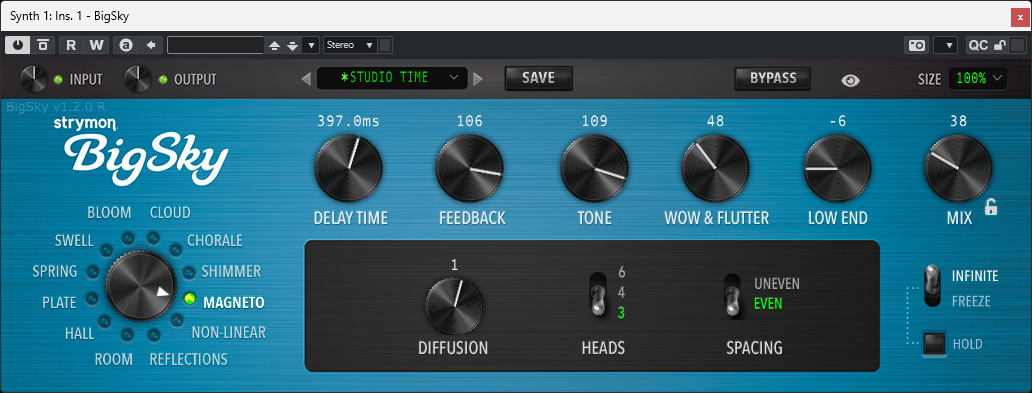Select MAGNETO reverb type
This screenshot has width=1032, height=393.
pos(234,303)
